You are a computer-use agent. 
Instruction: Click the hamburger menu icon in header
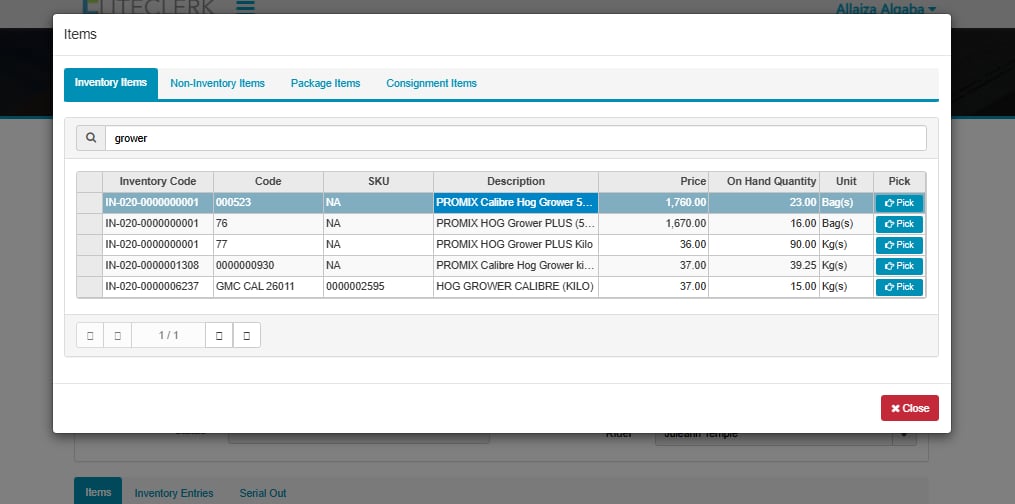[x=245, y=6]
